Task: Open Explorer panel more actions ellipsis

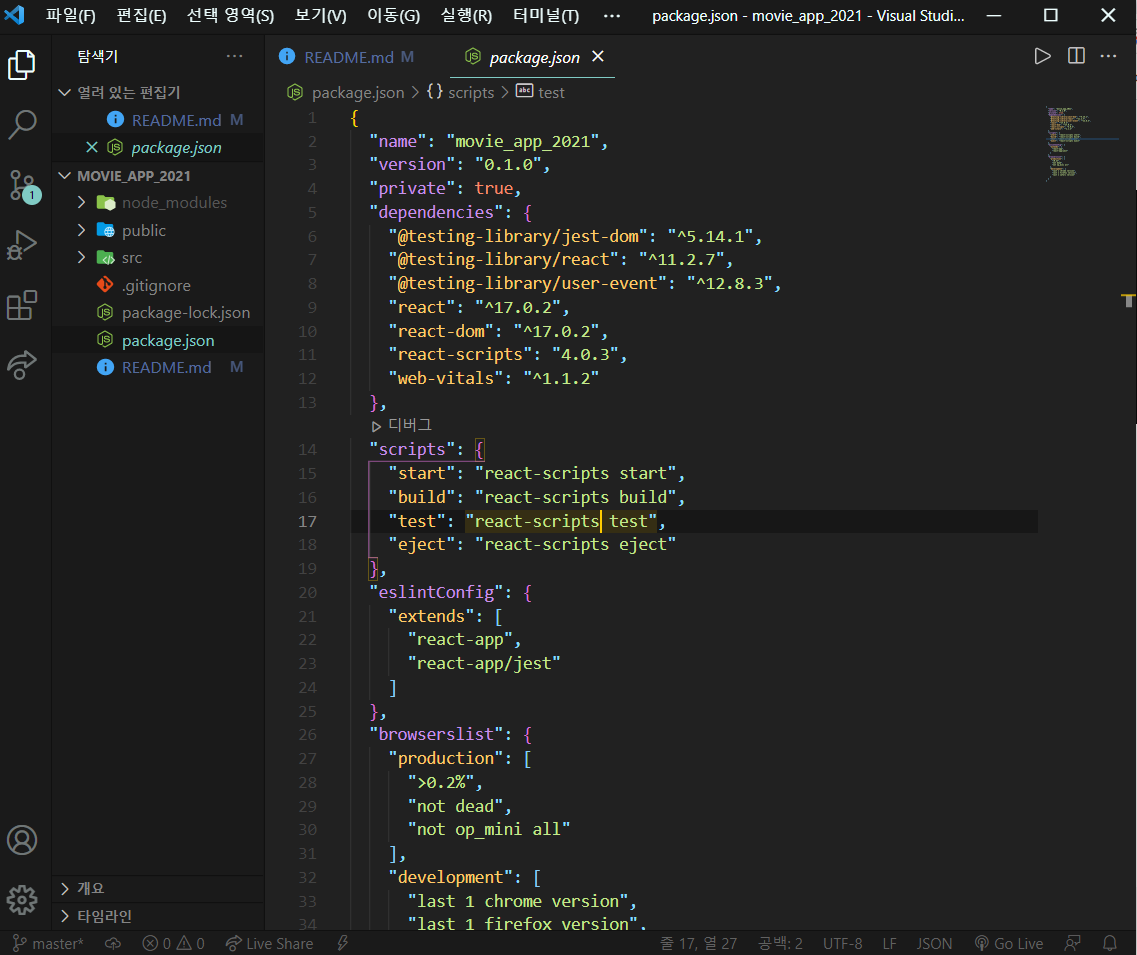Action: pos(234,57)
